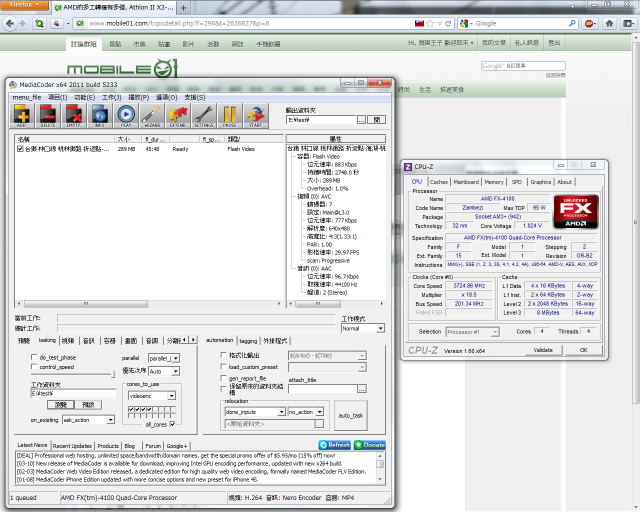The height and width of the screenshot is (512, 640).
Task: Enable control_speed checkbox
Action: point(34,367)
